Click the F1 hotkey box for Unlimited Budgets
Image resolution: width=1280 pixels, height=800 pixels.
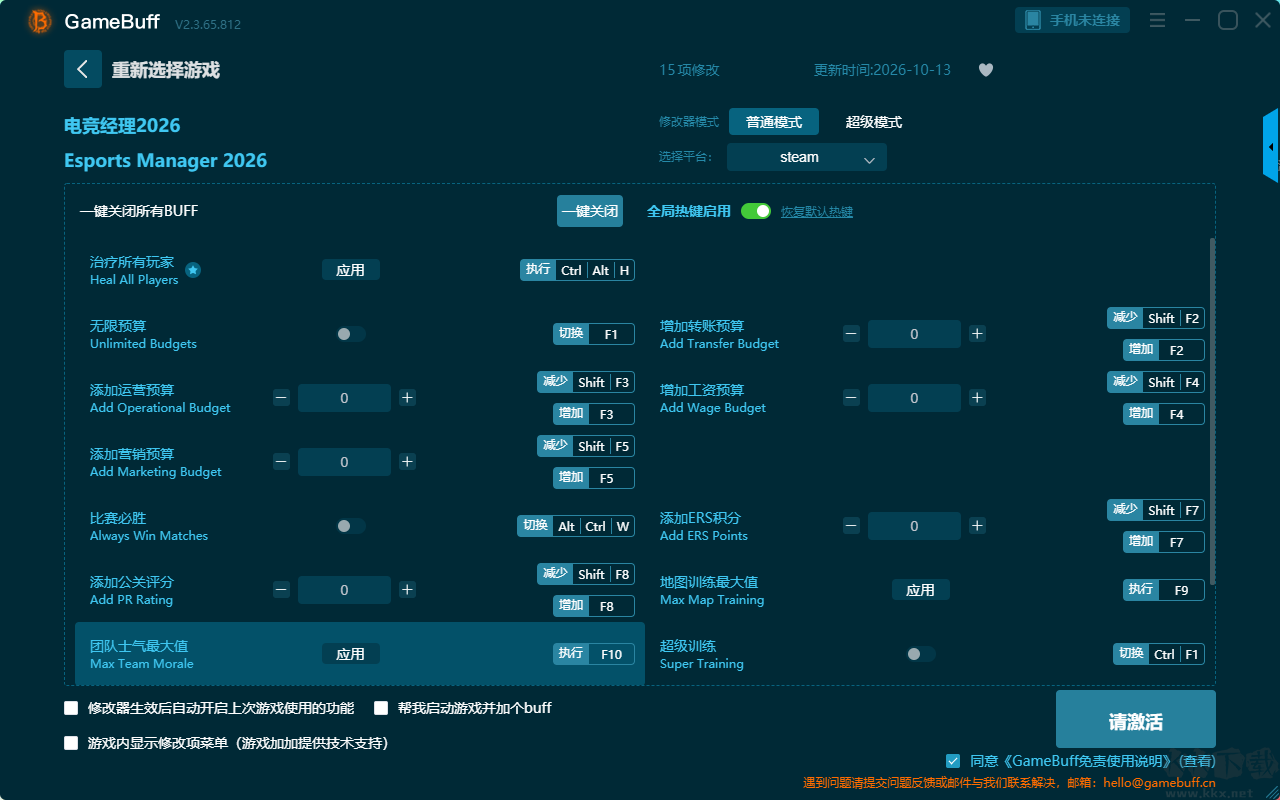pyautogui.click(x=594, y=334)
